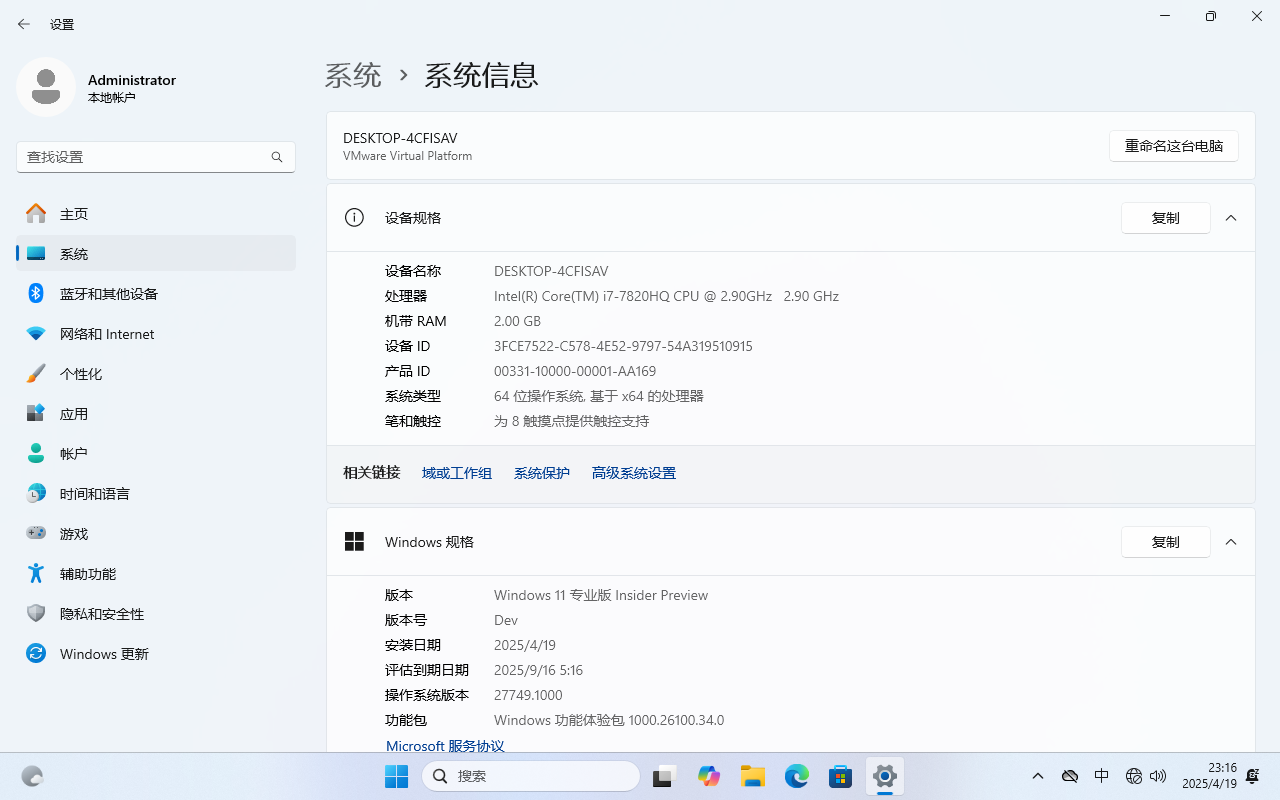The height and width of the screenshot is (800, 1280).
Task: Open 系统保护 link
Action: (x=542, y=473)
